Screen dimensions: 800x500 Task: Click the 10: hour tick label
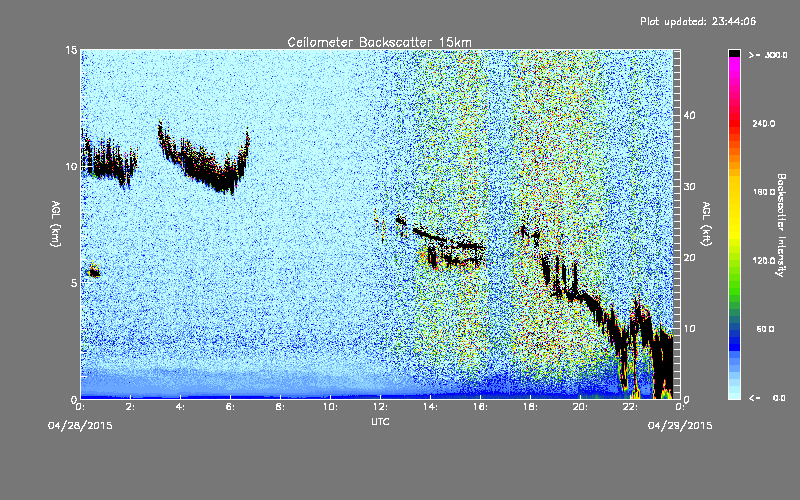331,407
